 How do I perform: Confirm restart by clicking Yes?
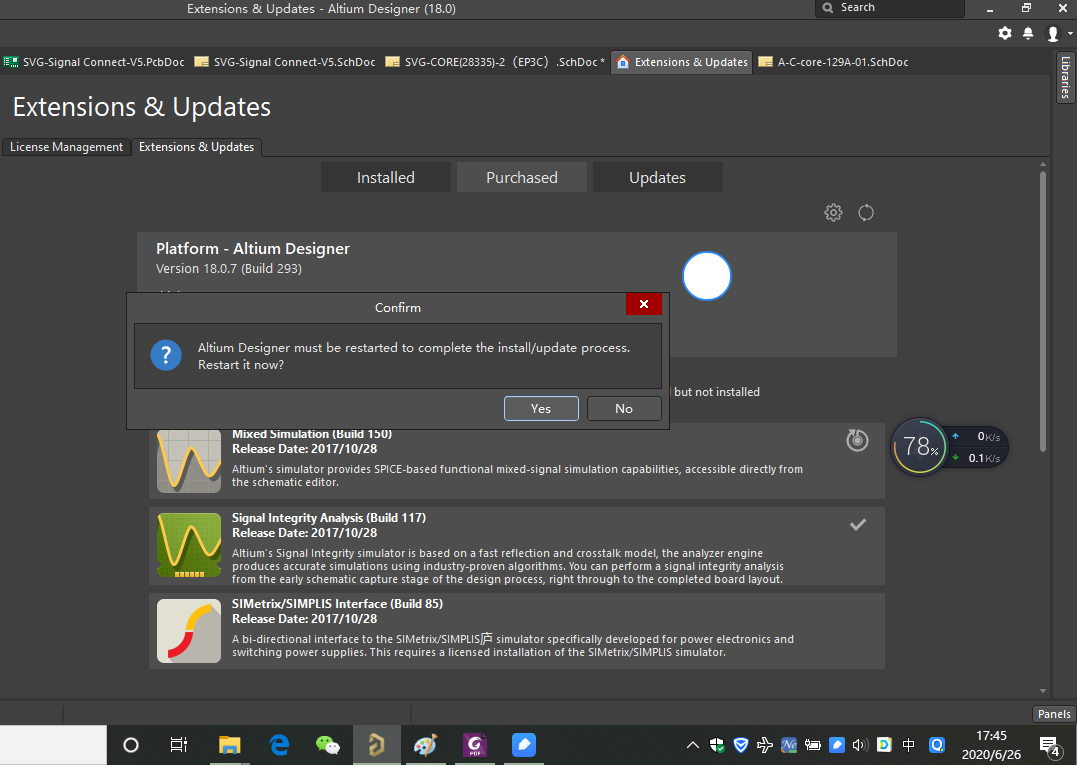pos(541,409)
